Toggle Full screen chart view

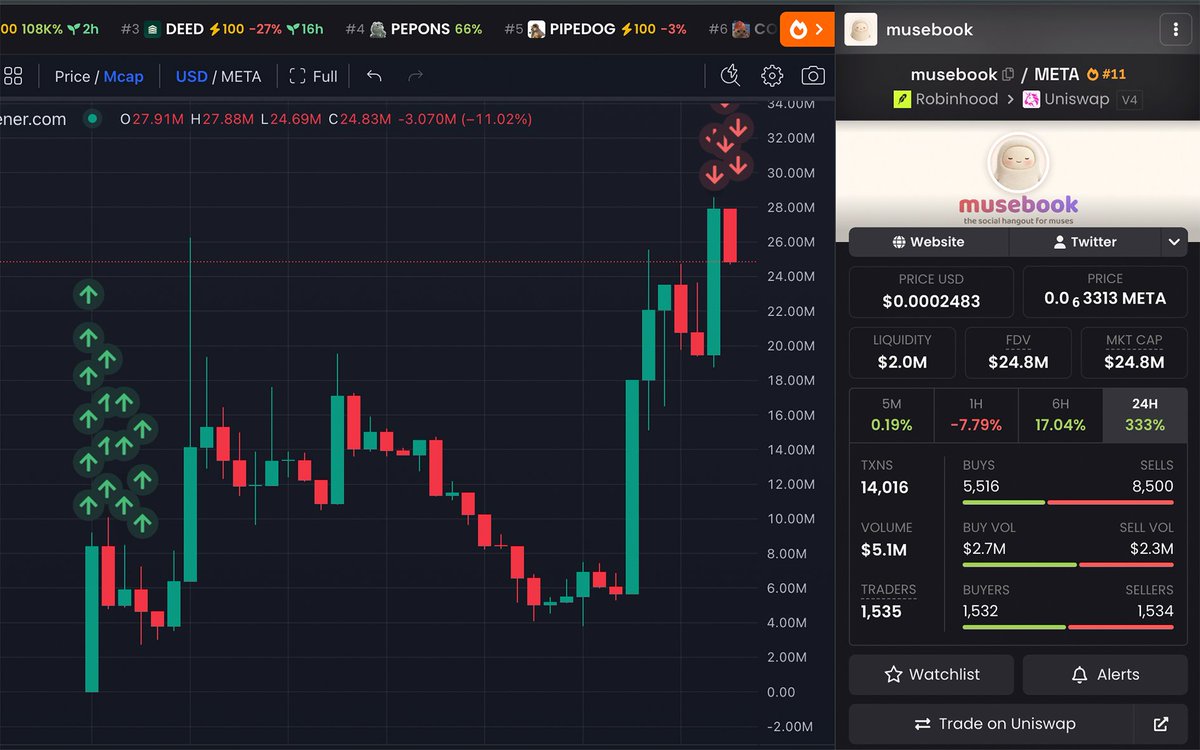[x=313, y=76]
